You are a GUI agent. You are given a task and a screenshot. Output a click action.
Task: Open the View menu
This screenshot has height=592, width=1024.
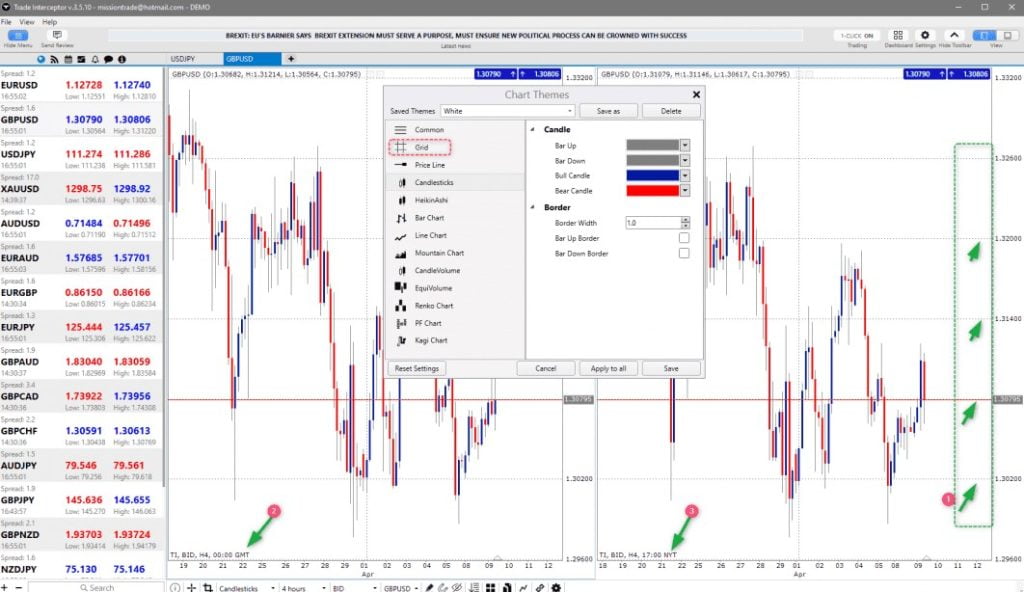(26, 21)
